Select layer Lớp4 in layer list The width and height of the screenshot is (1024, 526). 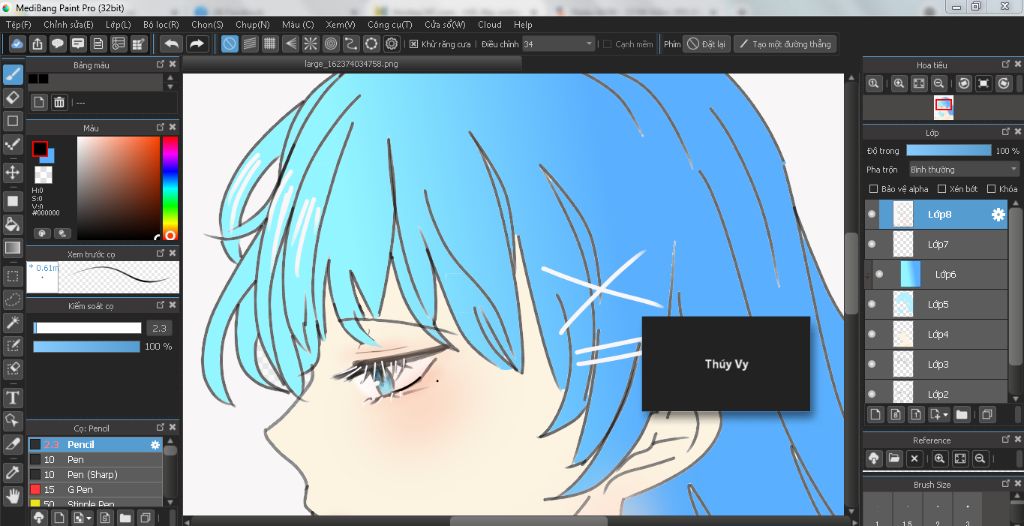pyautogui.click(x=936, y=335)
